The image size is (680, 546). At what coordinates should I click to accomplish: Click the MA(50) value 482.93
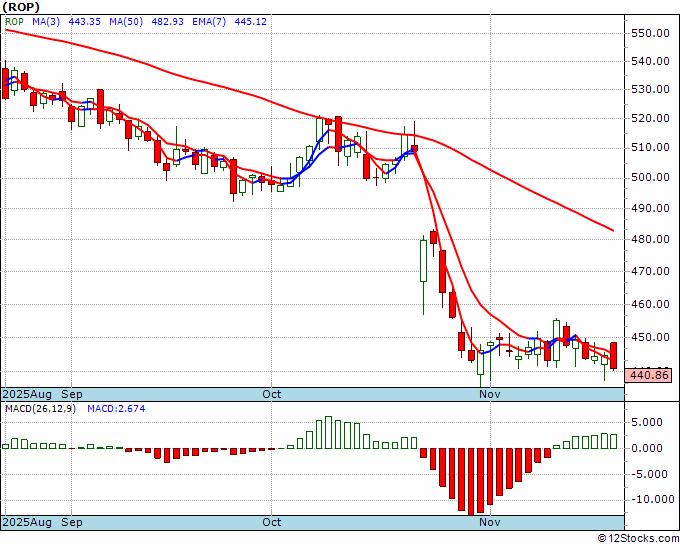pyautogui.click(x=167, y=21)
